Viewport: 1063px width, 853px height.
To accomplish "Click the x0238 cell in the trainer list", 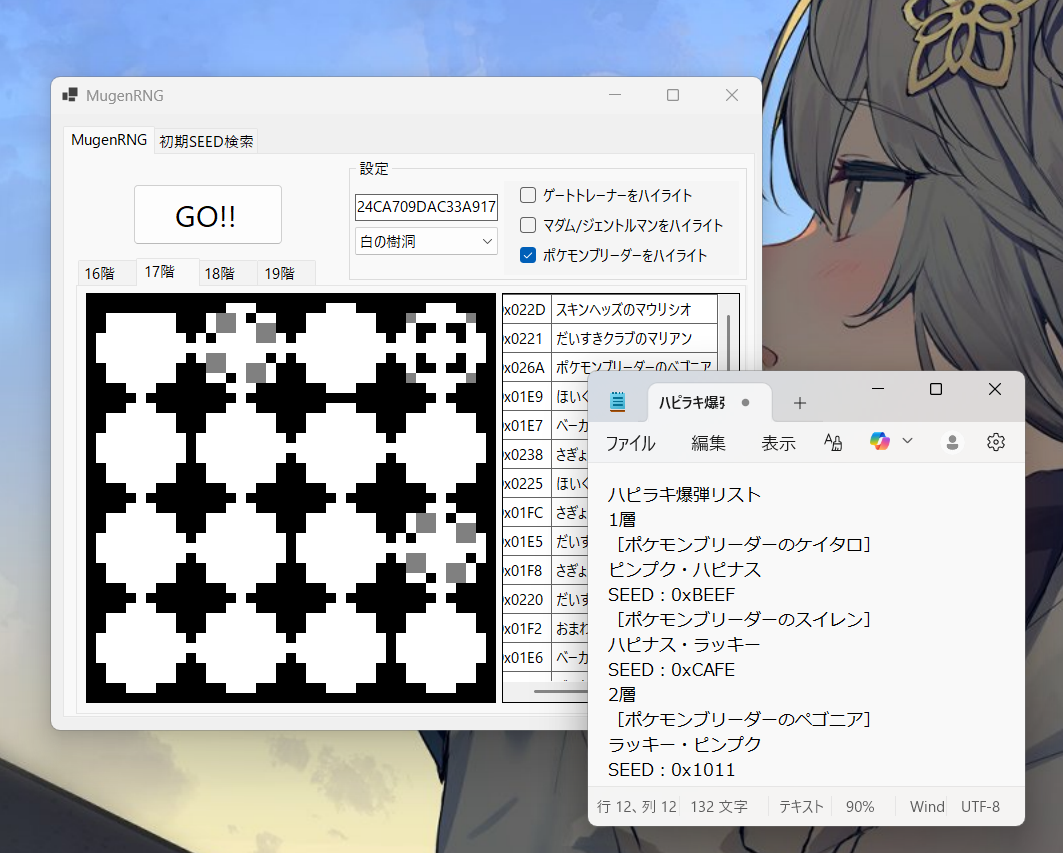I will [x=527, y=455].
